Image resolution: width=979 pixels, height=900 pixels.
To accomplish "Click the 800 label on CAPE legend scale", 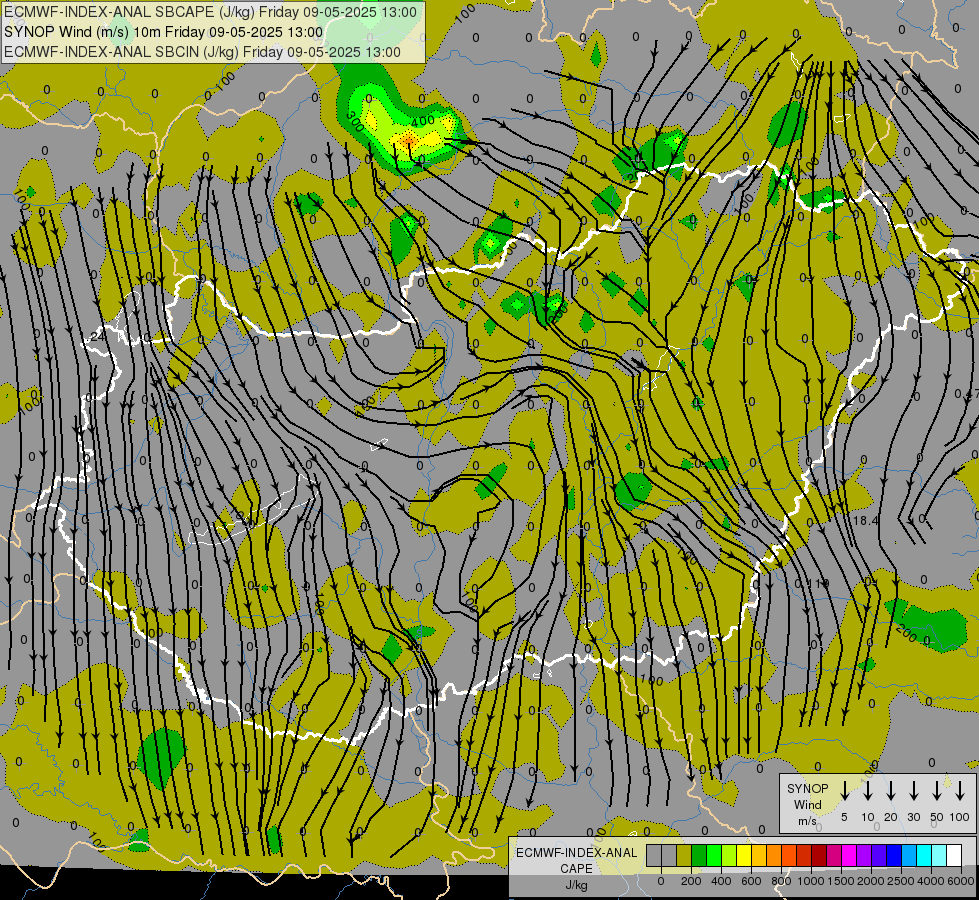I will (x=781, y=881).
